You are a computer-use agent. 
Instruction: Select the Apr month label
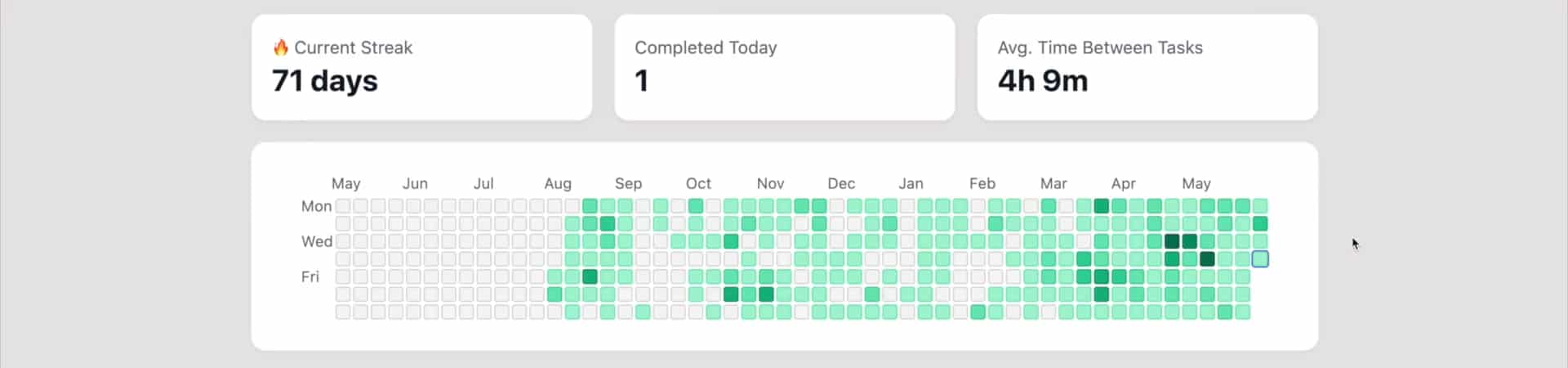click(1123, 184)
